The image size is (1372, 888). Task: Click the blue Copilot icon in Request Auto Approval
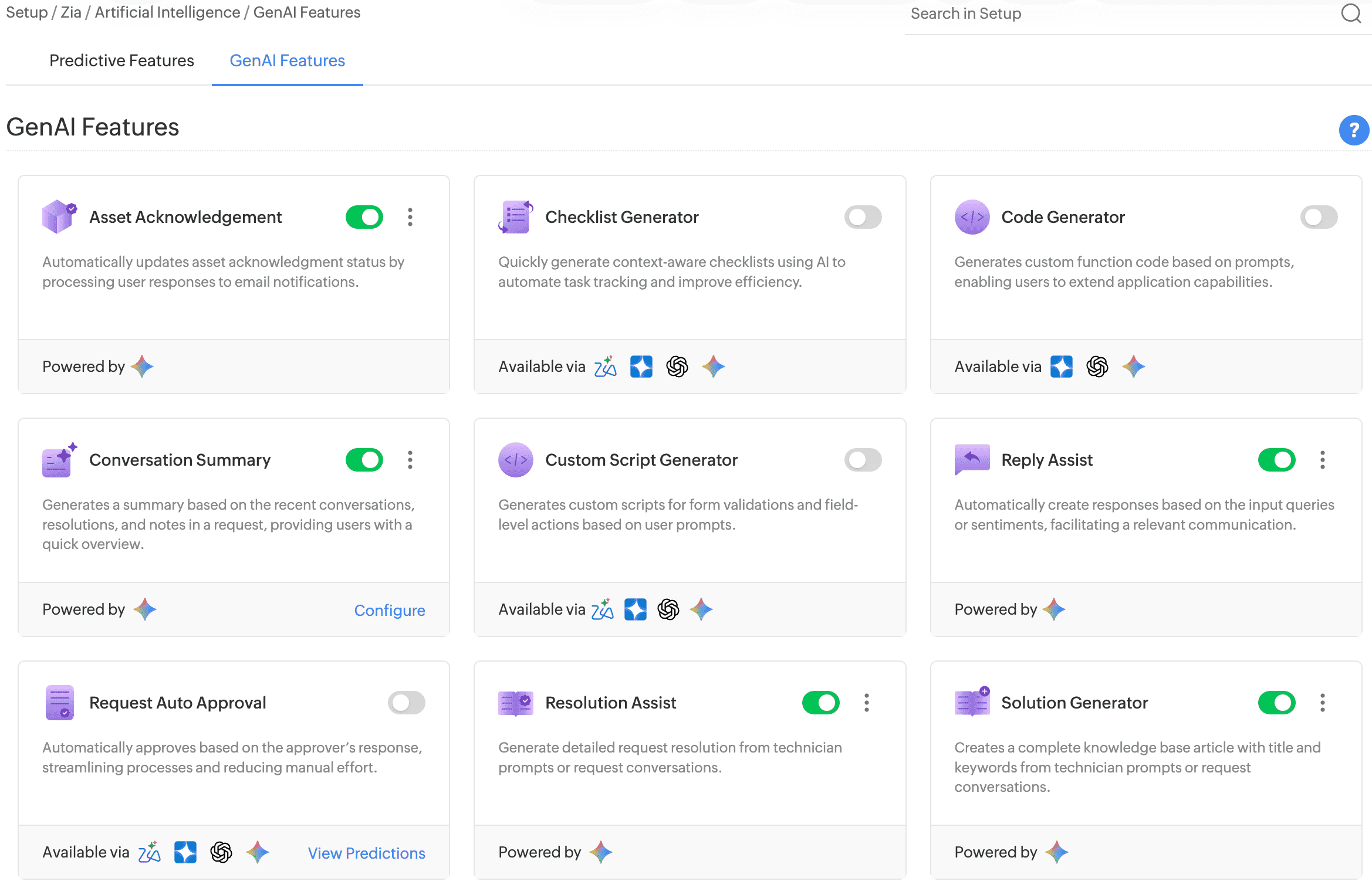[185, 852]
